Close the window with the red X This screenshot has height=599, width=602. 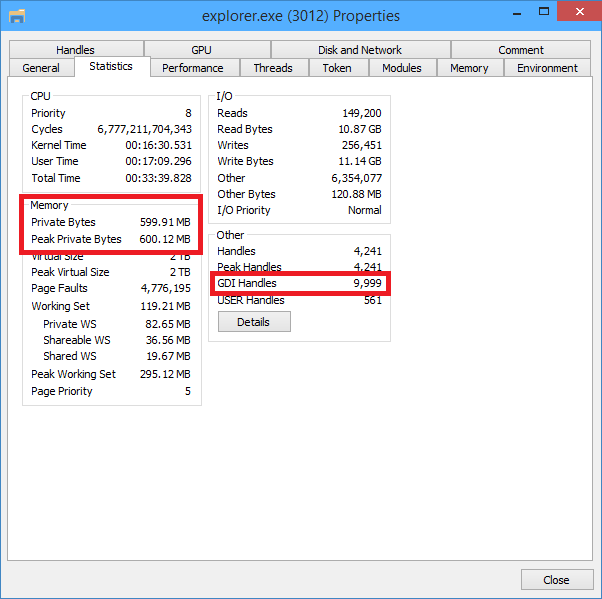coord(579,12)
